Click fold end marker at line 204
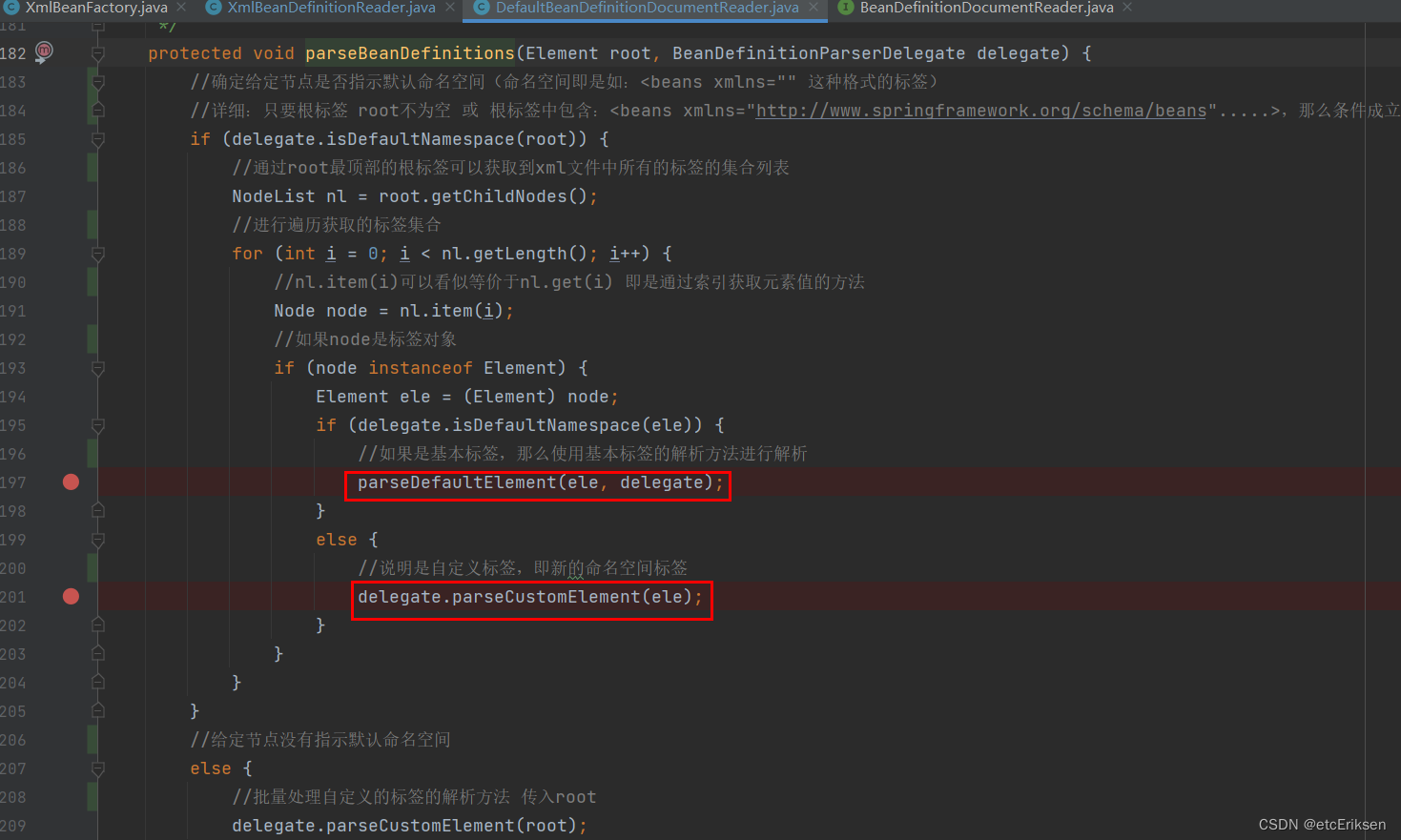This screenshot has height=840, width=1401. [x=97, y=683]
